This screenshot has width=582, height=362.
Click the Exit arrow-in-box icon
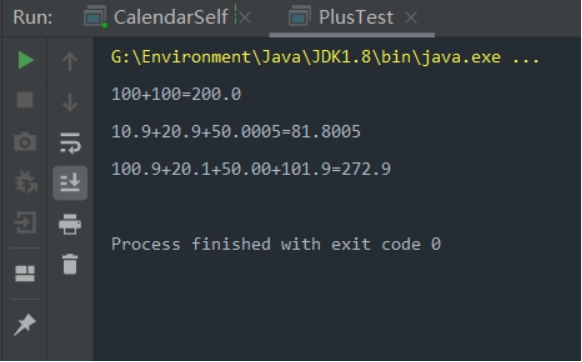(x=25, y=222)
